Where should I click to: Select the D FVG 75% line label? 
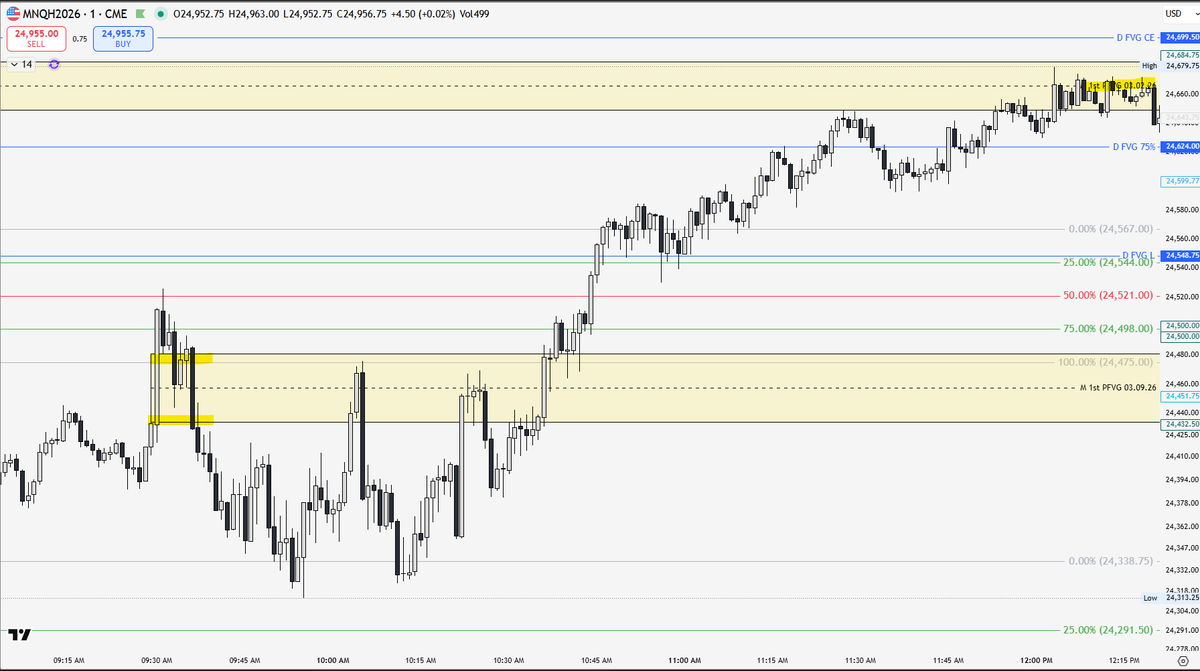(1134, 147)
